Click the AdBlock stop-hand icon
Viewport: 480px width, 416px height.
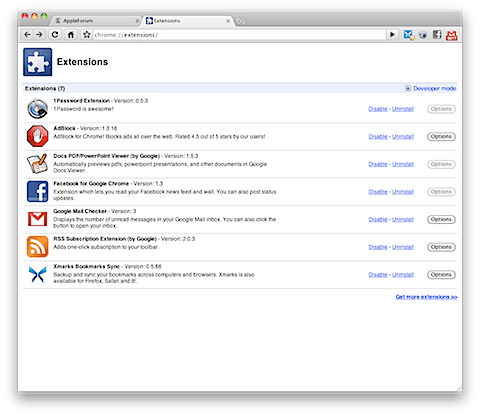coord(37,136)
